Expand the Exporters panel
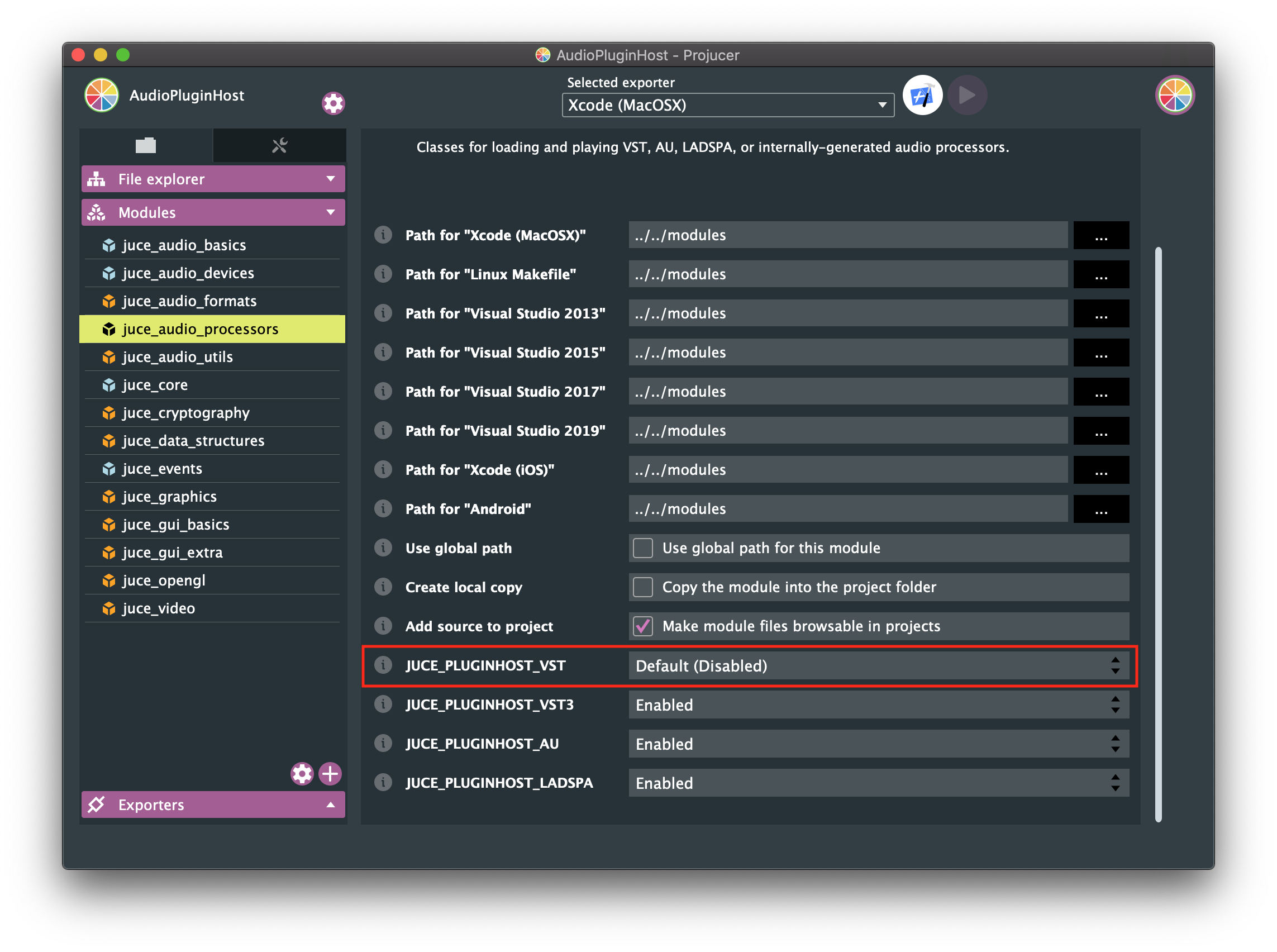The image size is (1277, 952). (213, 805)
